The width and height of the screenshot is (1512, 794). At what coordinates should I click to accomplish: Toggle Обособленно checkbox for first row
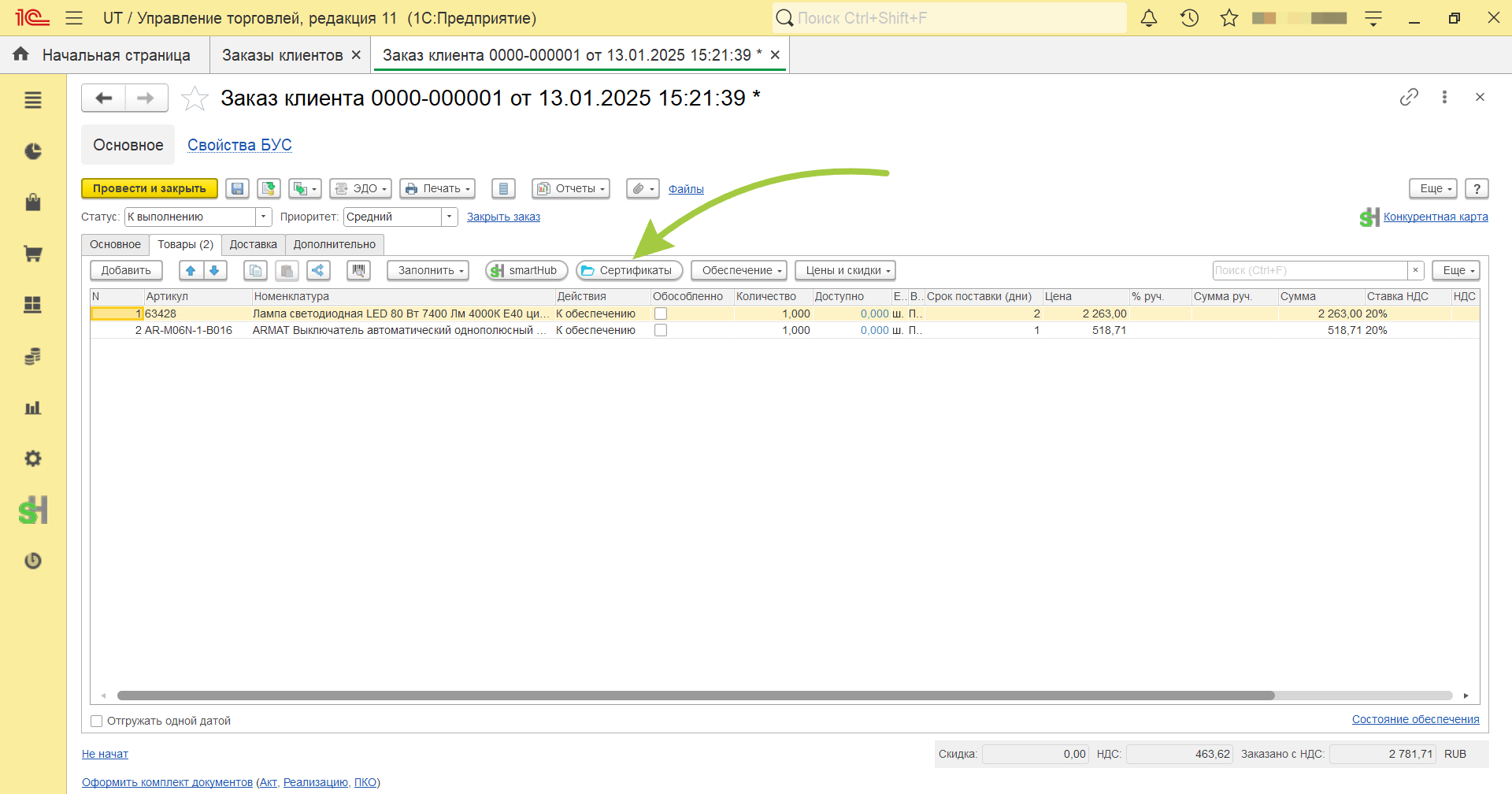tap(661, 314)
